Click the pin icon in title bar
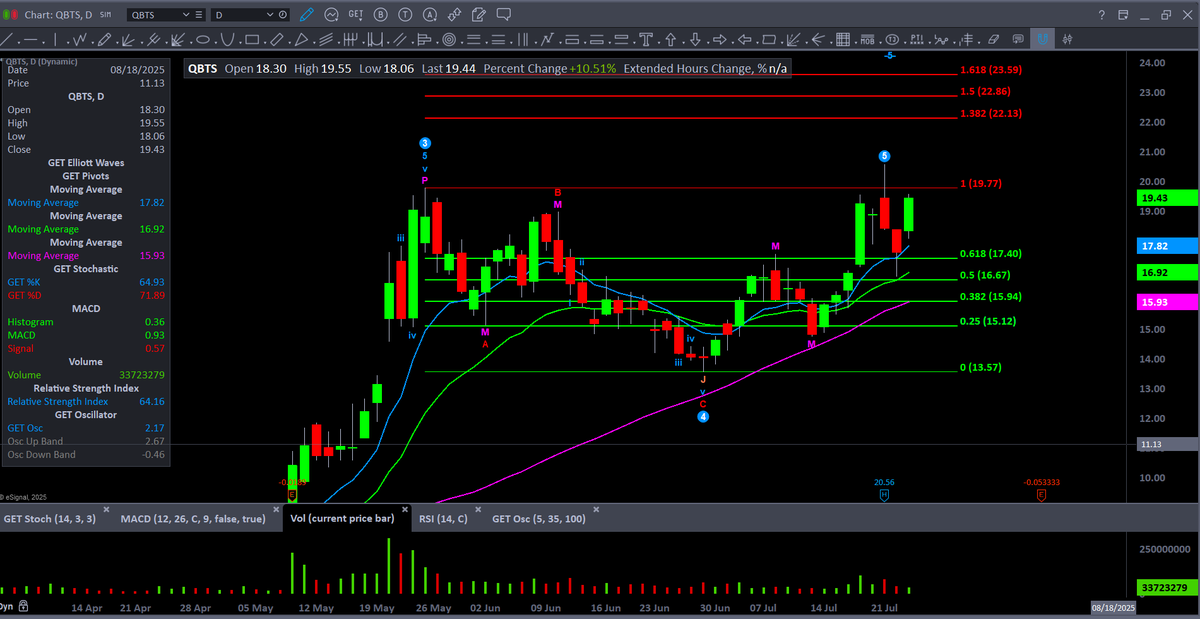The height and width of the screenshot is (619, 1200). click(454, 15)
